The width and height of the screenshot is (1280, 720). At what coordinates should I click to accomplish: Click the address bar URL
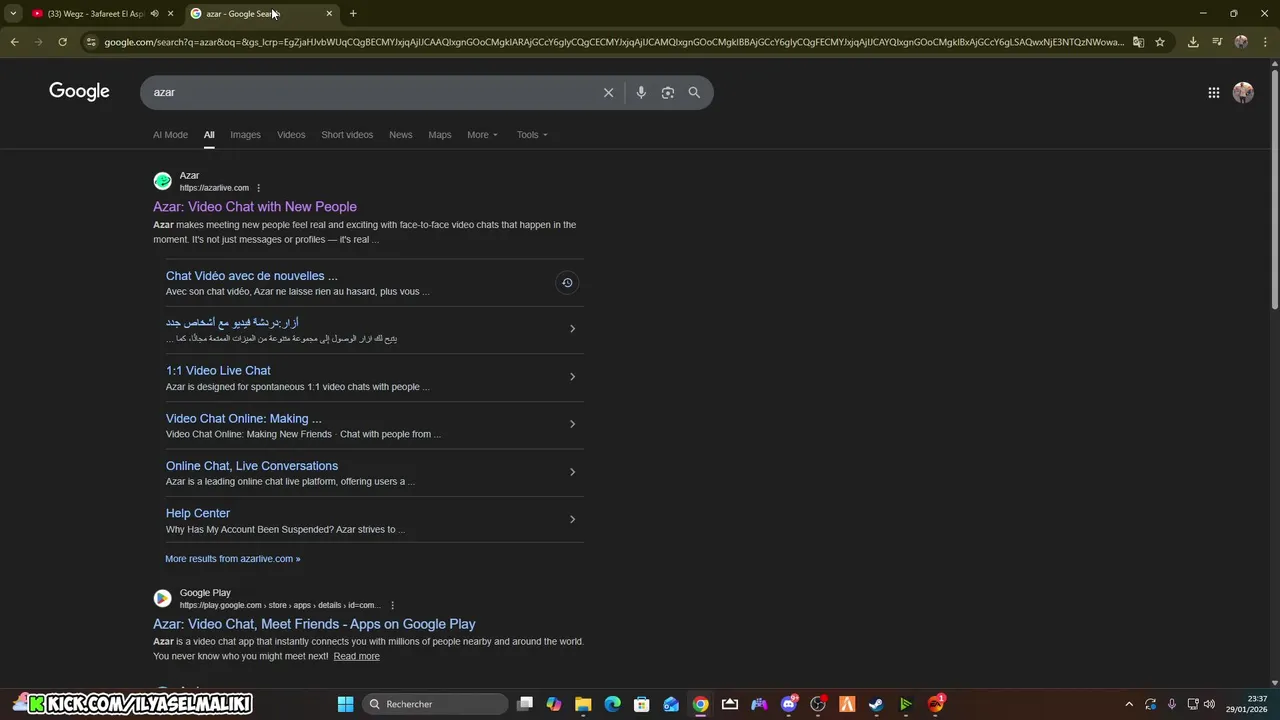(x=614, y=42)
